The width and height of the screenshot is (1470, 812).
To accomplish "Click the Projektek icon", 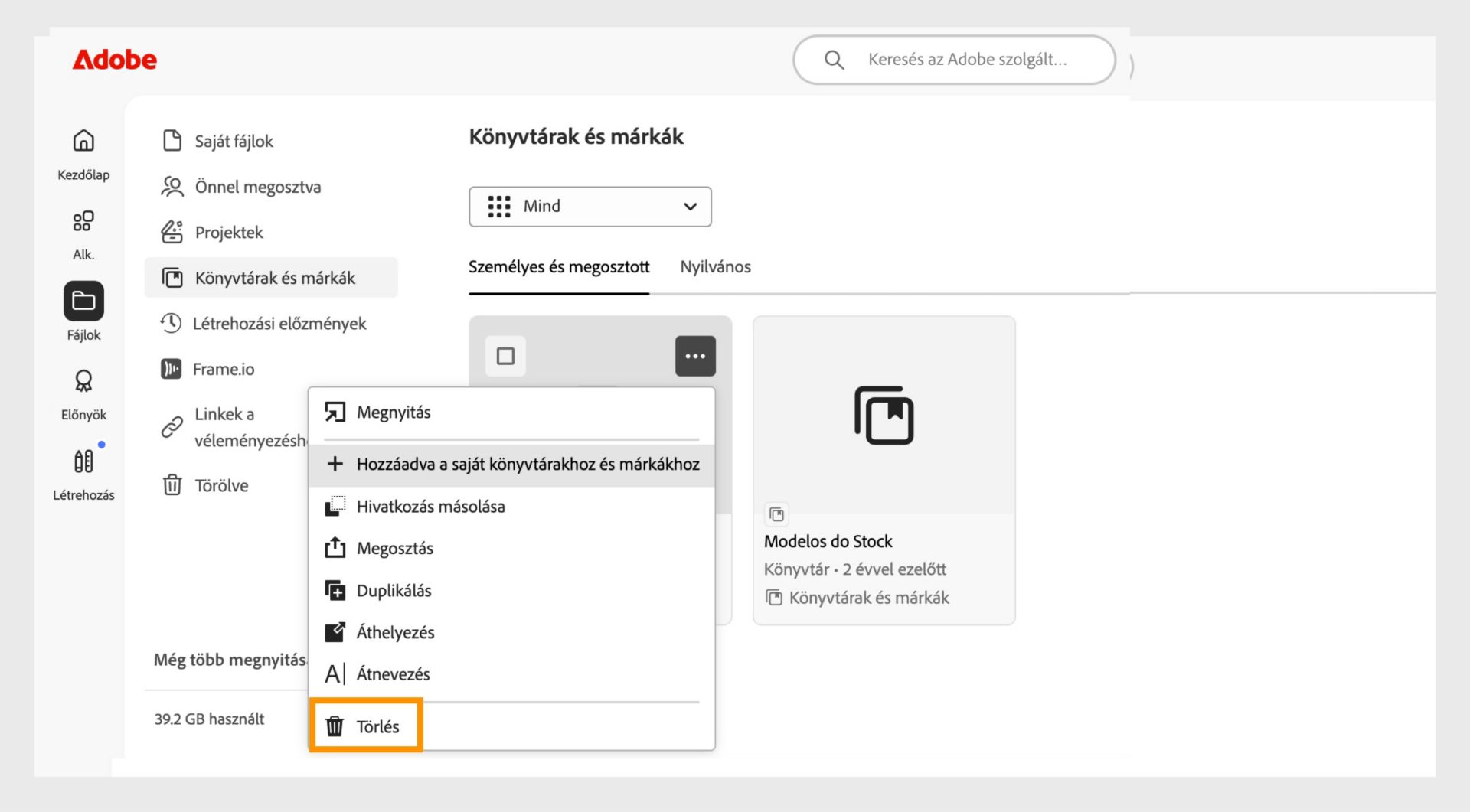I will 172,232.
